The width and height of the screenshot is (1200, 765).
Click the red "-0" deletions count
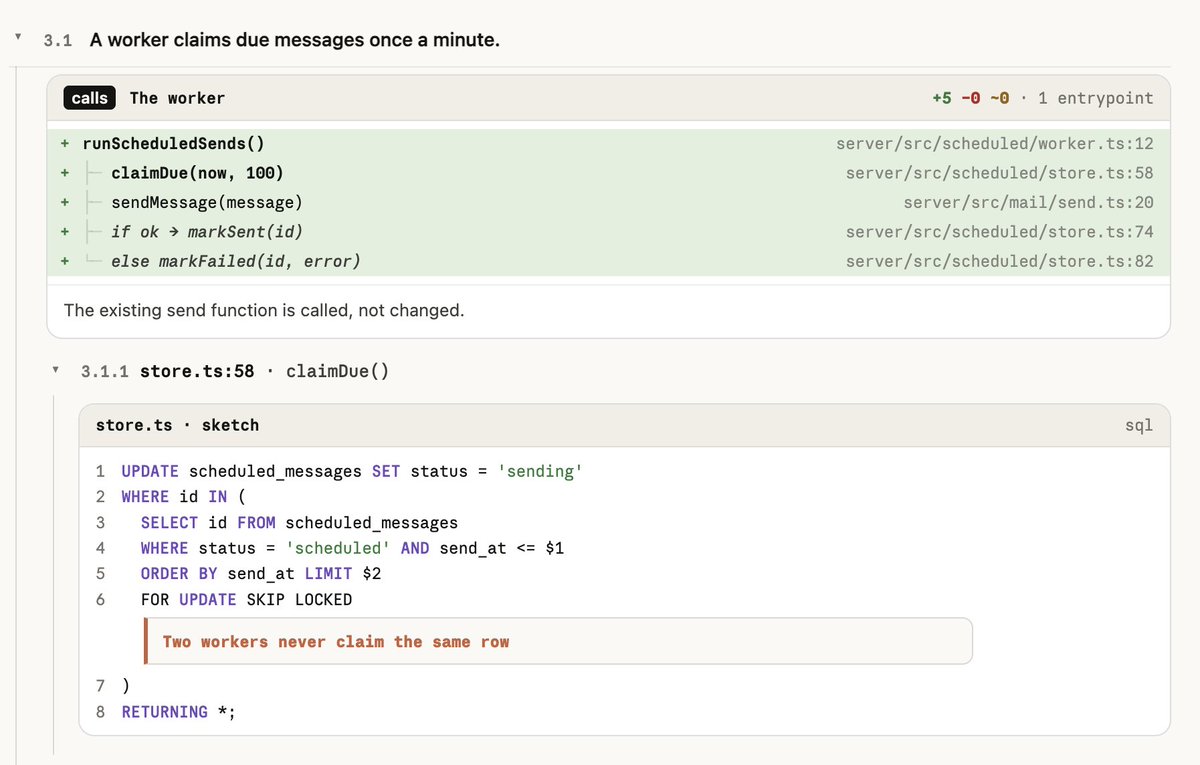tap(970, 98)
